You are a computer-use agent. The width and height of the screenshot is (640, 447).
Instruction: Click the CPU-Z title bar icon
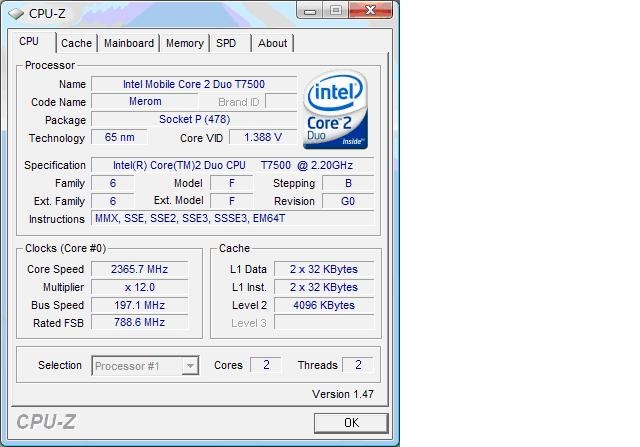(16, 14)
